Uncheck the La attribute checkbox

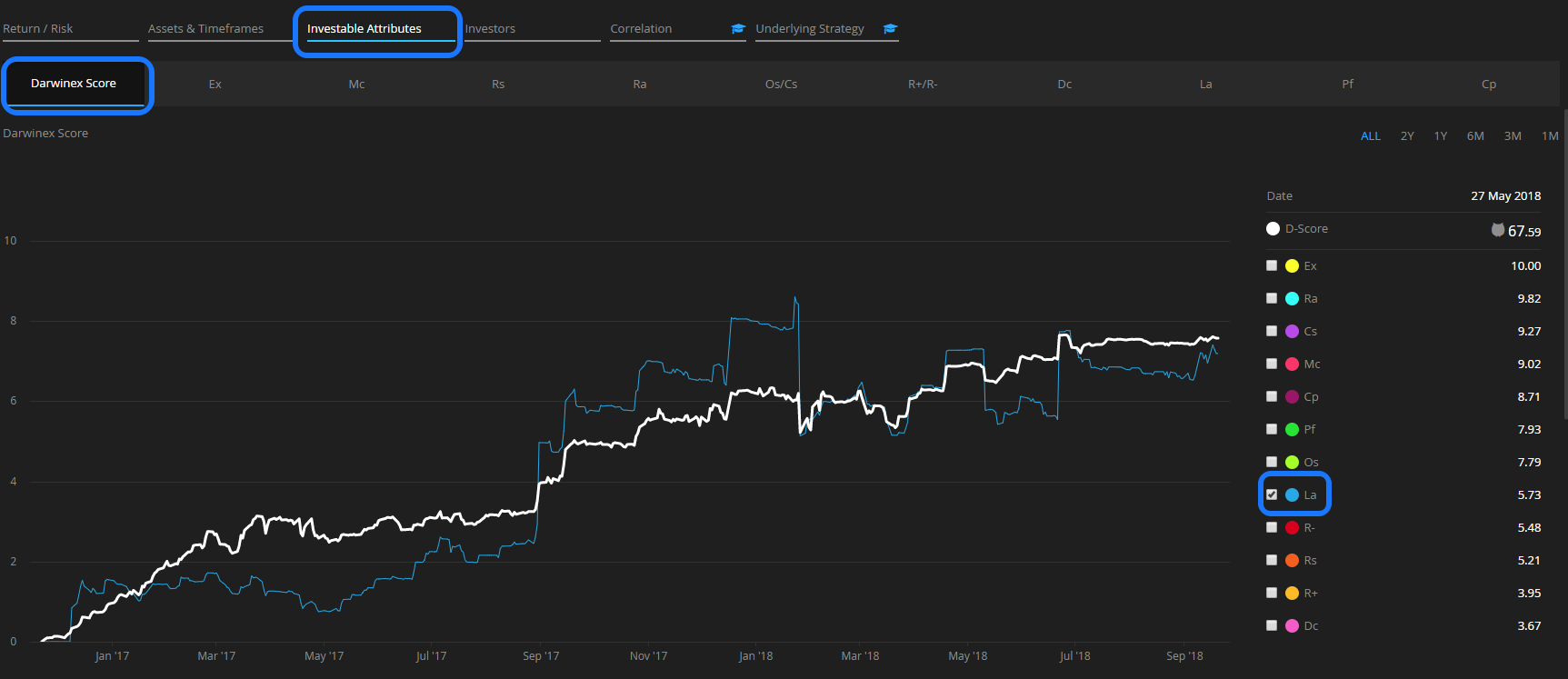[x=1272, y=494]
